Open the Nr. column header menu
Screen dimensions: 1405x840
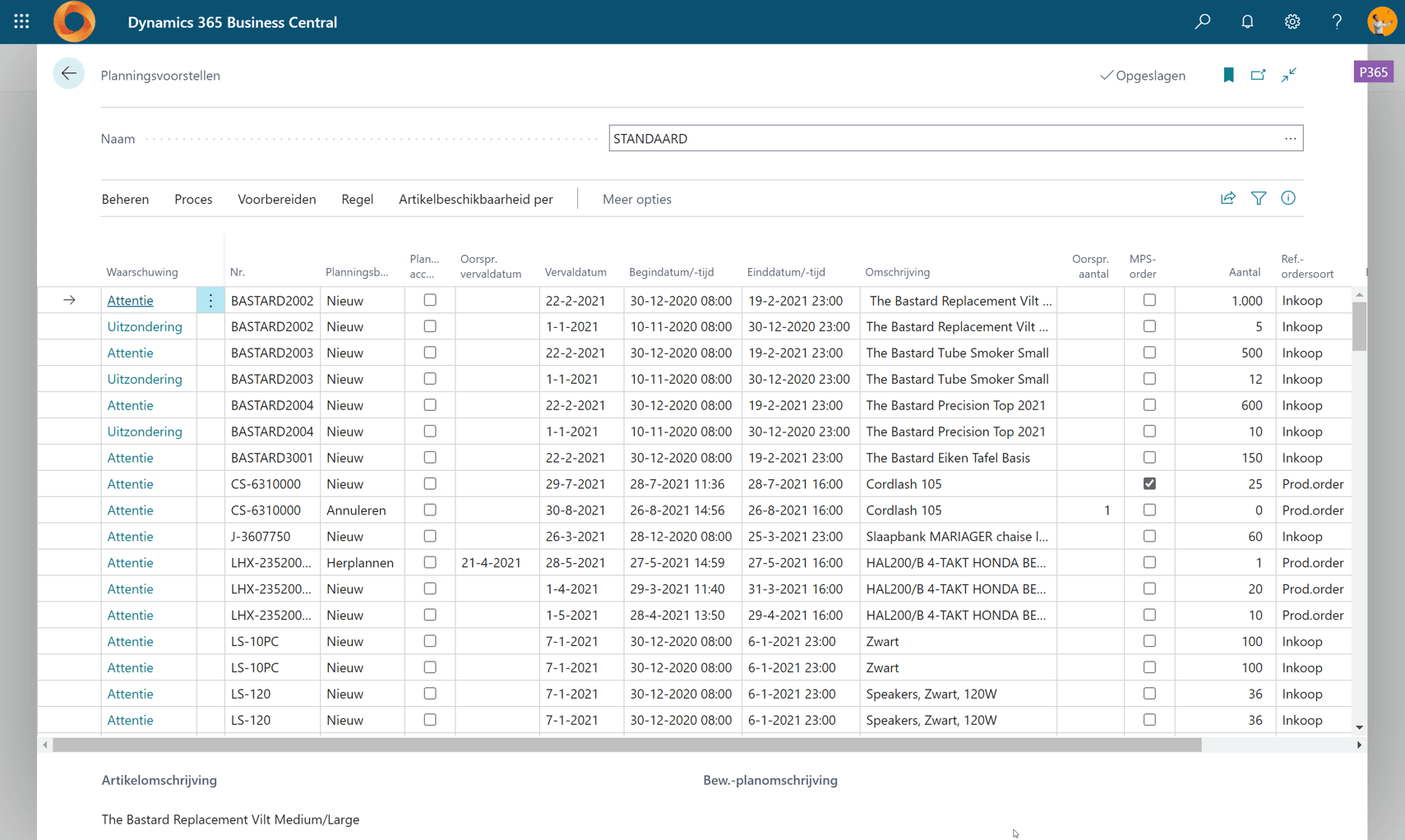click(238, 272)
